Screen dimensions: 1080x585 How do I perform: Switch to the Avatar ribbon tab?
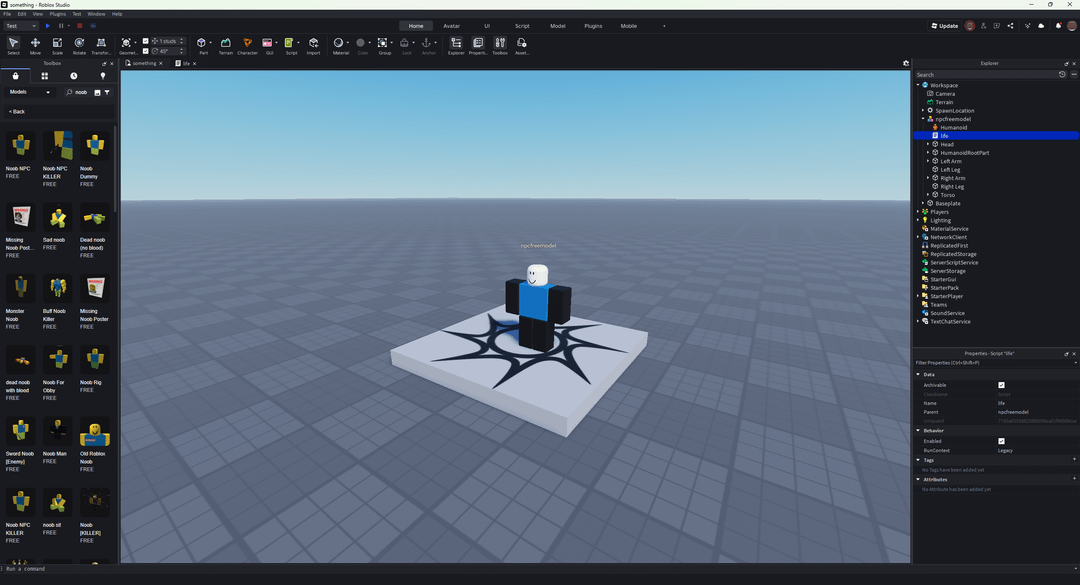click(x=451, y=26)
